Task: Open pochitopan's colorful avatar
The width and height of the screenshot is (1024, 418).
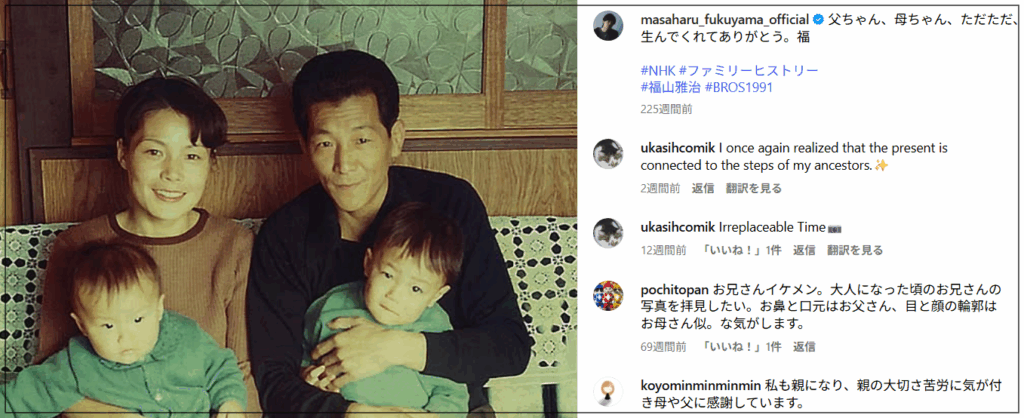Action: point(607,295)
